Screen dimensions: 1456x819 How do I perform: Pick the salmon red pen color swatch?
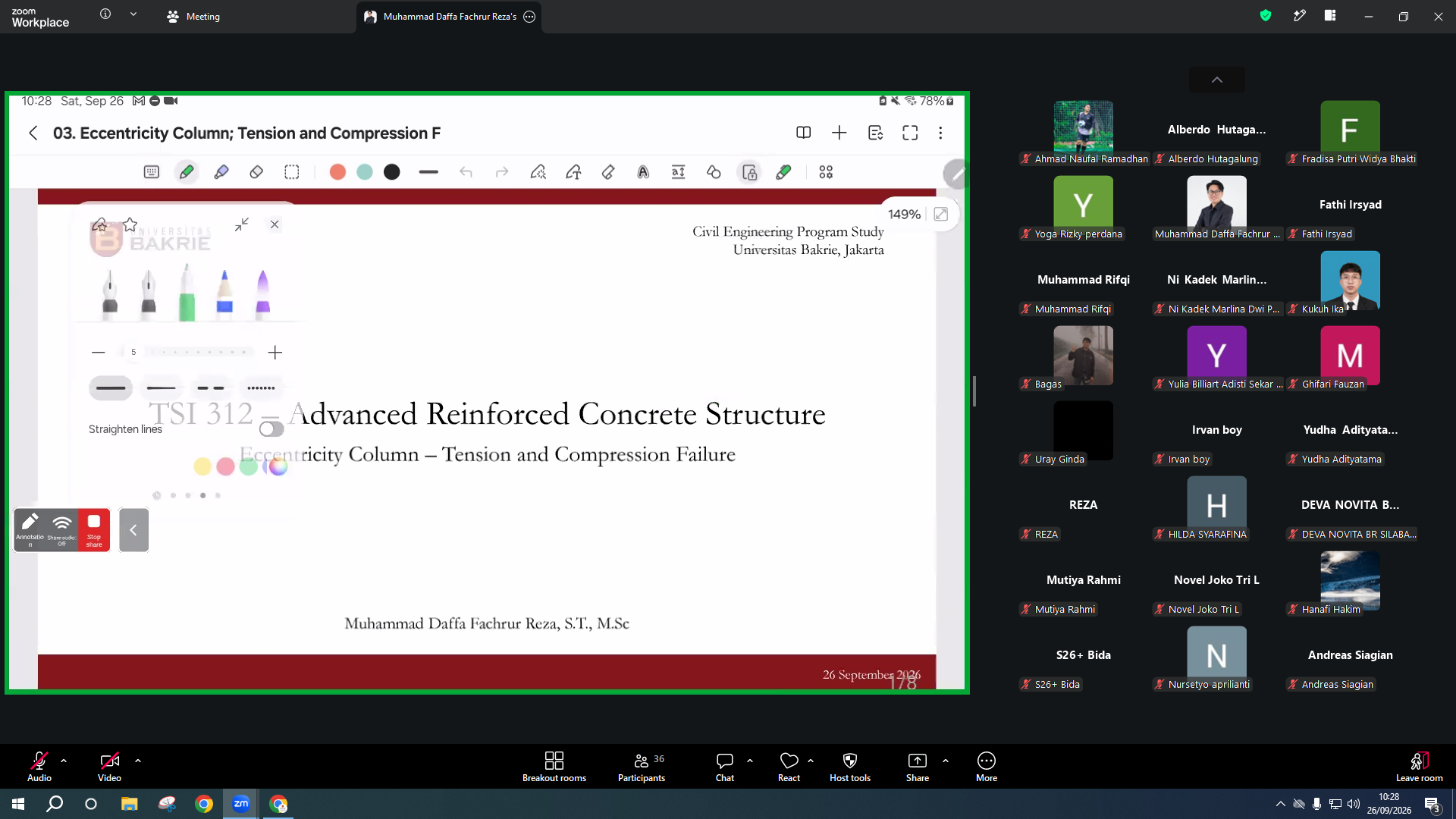[x=337, y=172]
